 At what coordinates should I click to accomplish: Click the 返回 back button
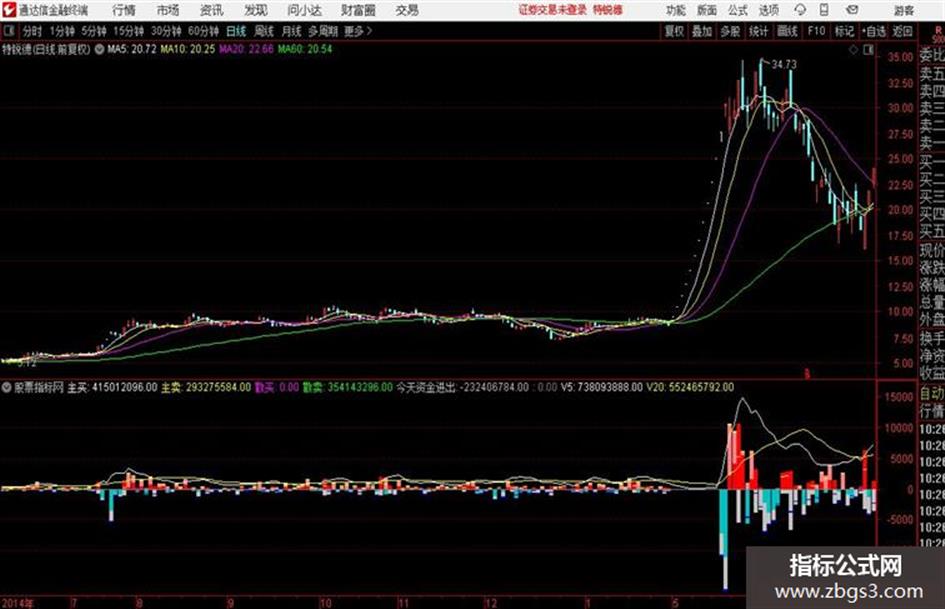tap(902, 31)
